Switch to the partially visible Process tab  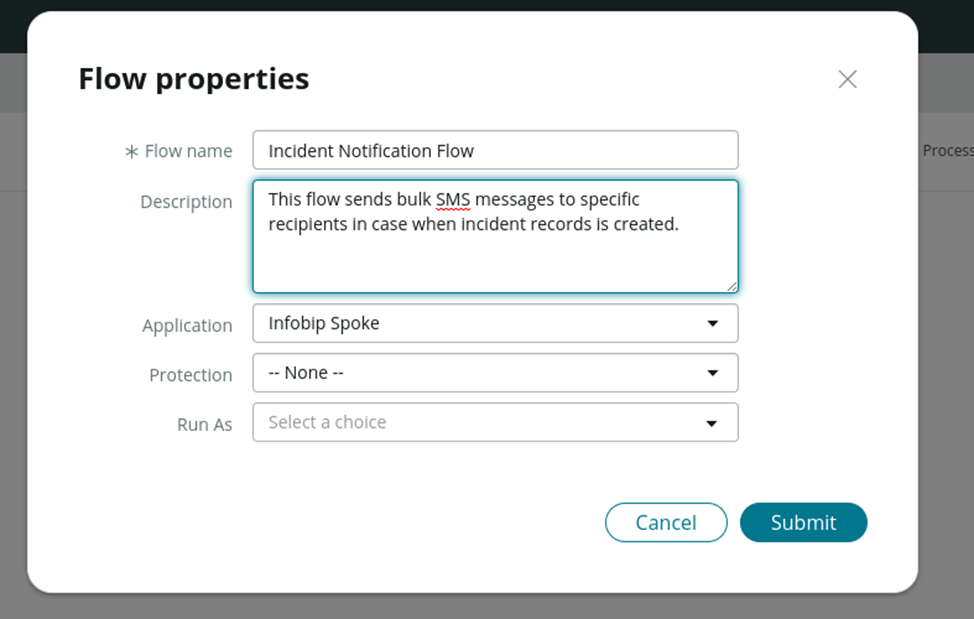pos(947,150)
